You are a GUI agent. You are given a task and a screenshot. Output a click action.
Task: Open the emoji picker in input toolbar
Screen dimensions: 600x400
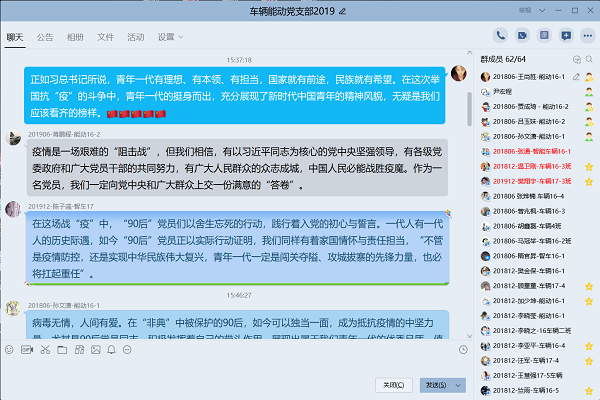point(9,349)
